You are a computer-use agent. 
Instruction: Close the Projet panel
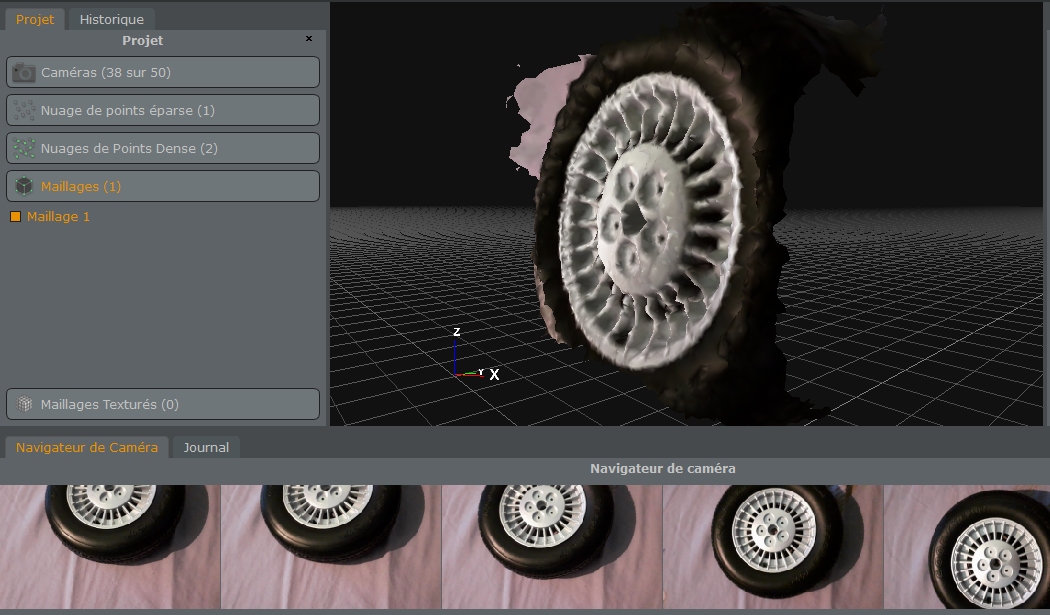click(309, 39)
